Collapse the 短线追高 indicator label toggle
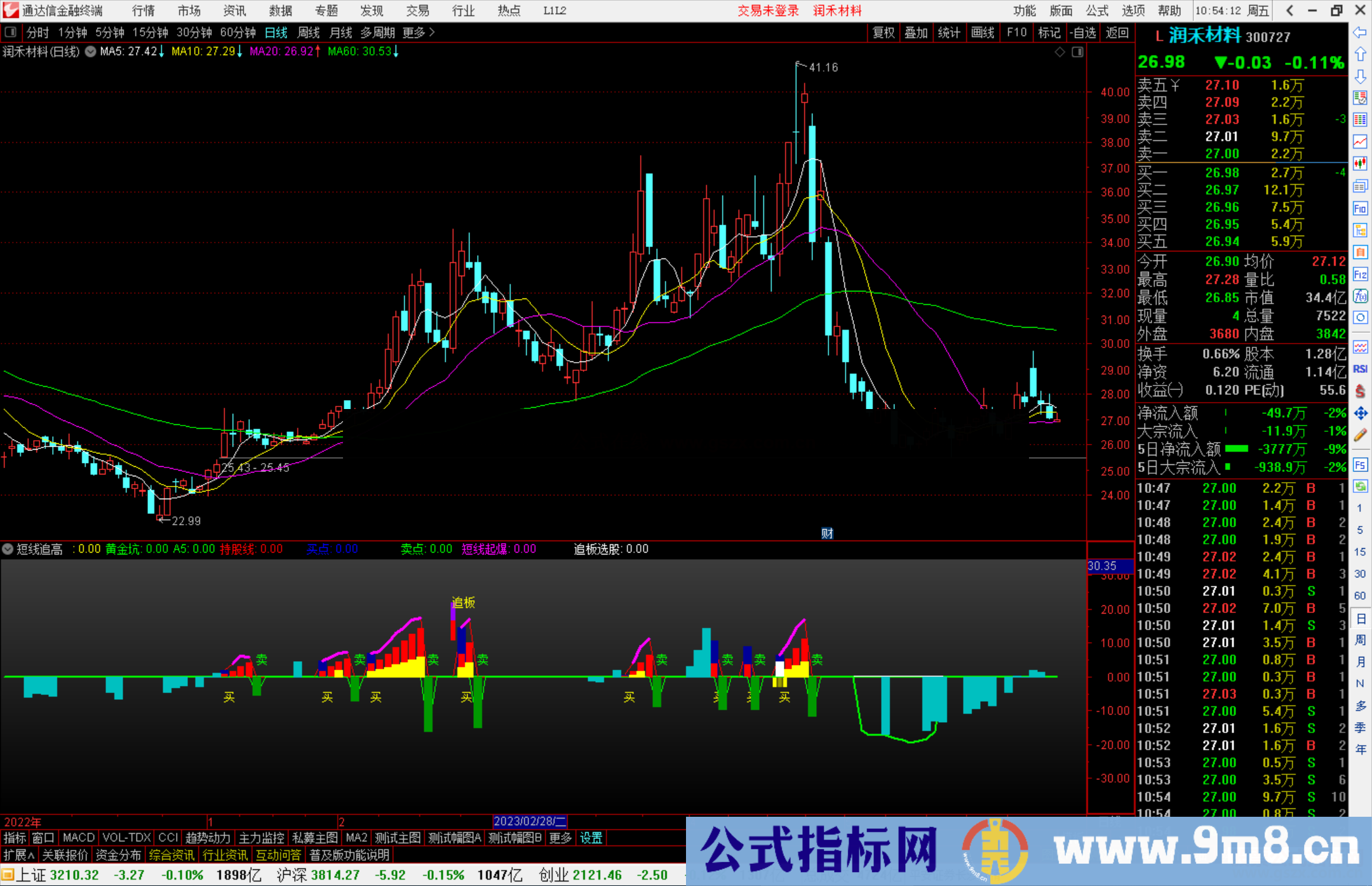The image size is (1372, 886). pyautogui.click(x=8, y=549)
